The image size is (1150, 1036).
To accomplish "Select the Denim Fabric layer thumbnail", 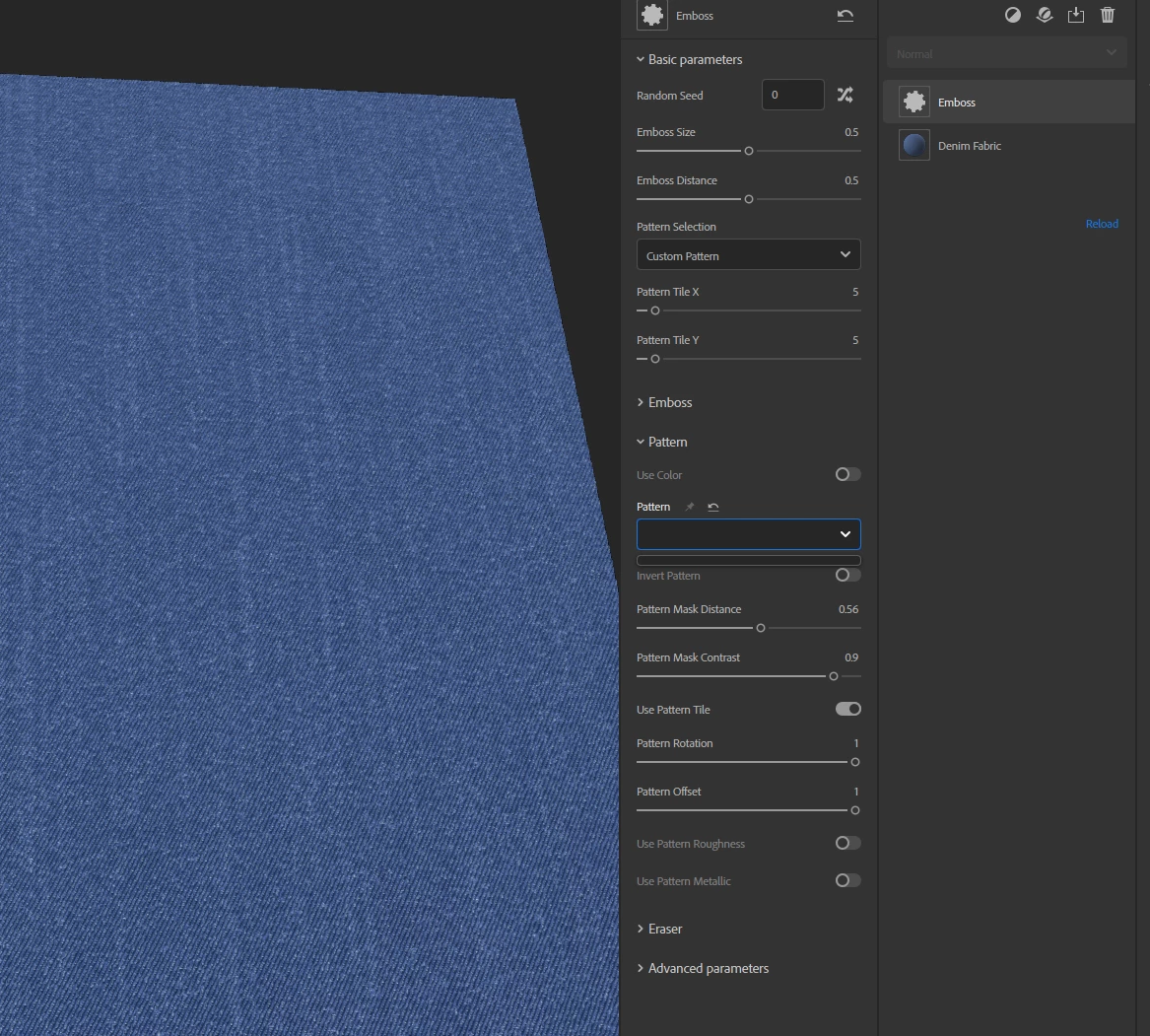I will click(913, 145).
